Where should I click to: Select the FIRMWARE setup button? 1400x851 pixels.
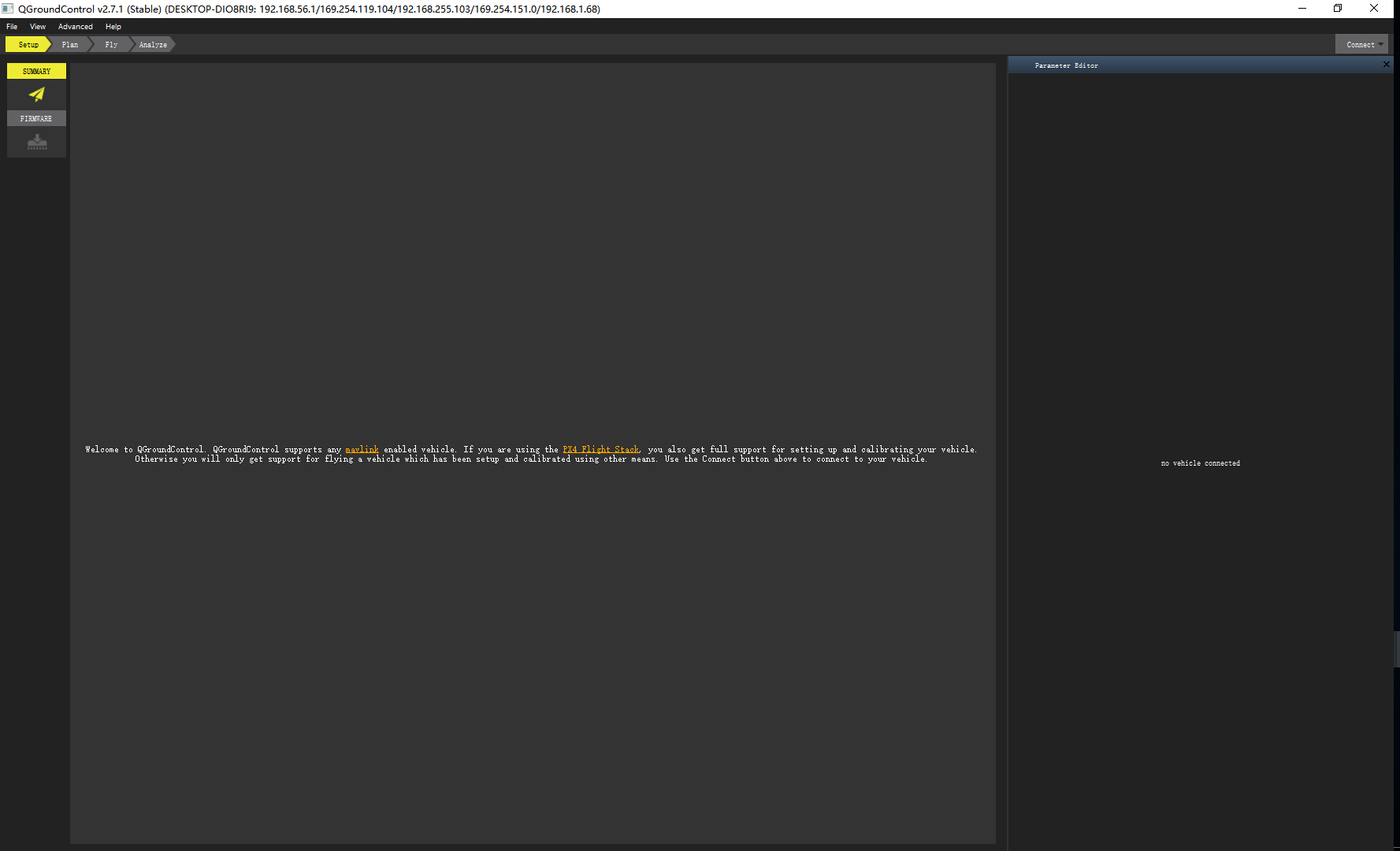(x=37, y=118)
